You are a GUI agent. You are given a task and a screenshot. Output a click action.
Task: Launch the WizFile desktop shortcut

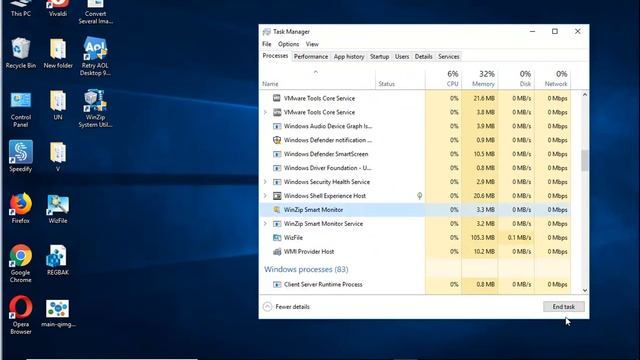pos(58,208)
